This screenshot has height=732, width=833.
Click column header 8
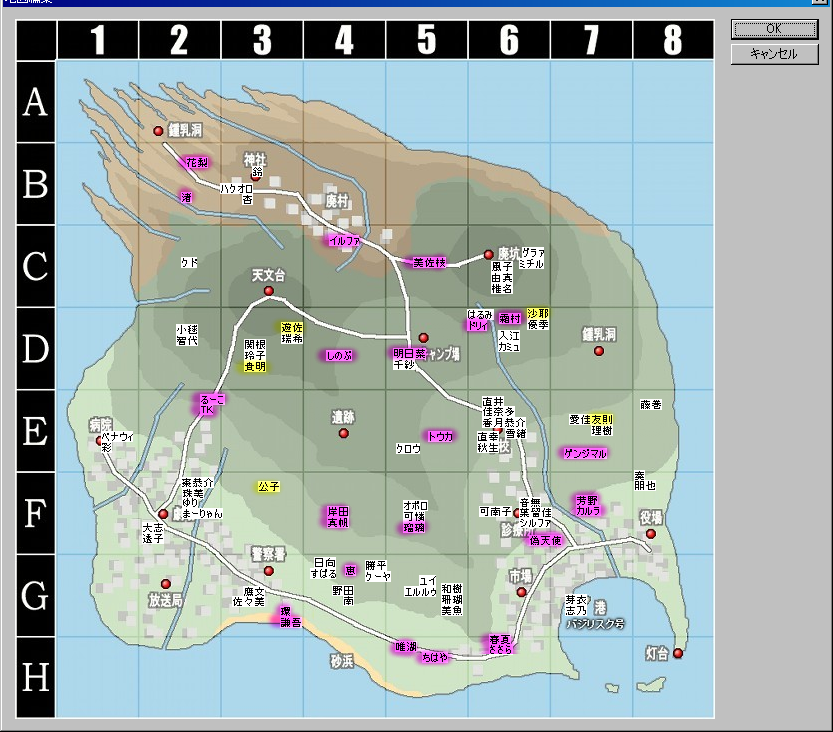pyautogui.click(x=673, y=40)
